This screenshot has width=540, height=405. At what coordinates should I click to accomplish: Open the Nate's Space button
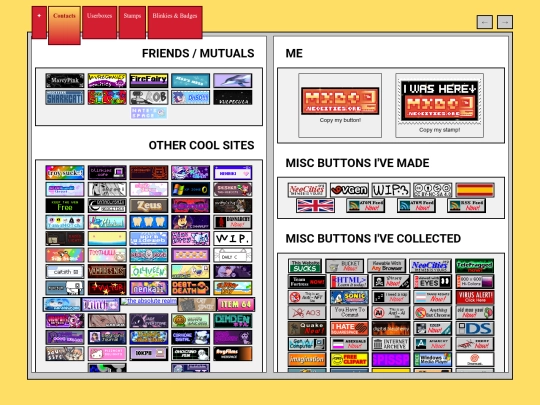click(149, 113)
